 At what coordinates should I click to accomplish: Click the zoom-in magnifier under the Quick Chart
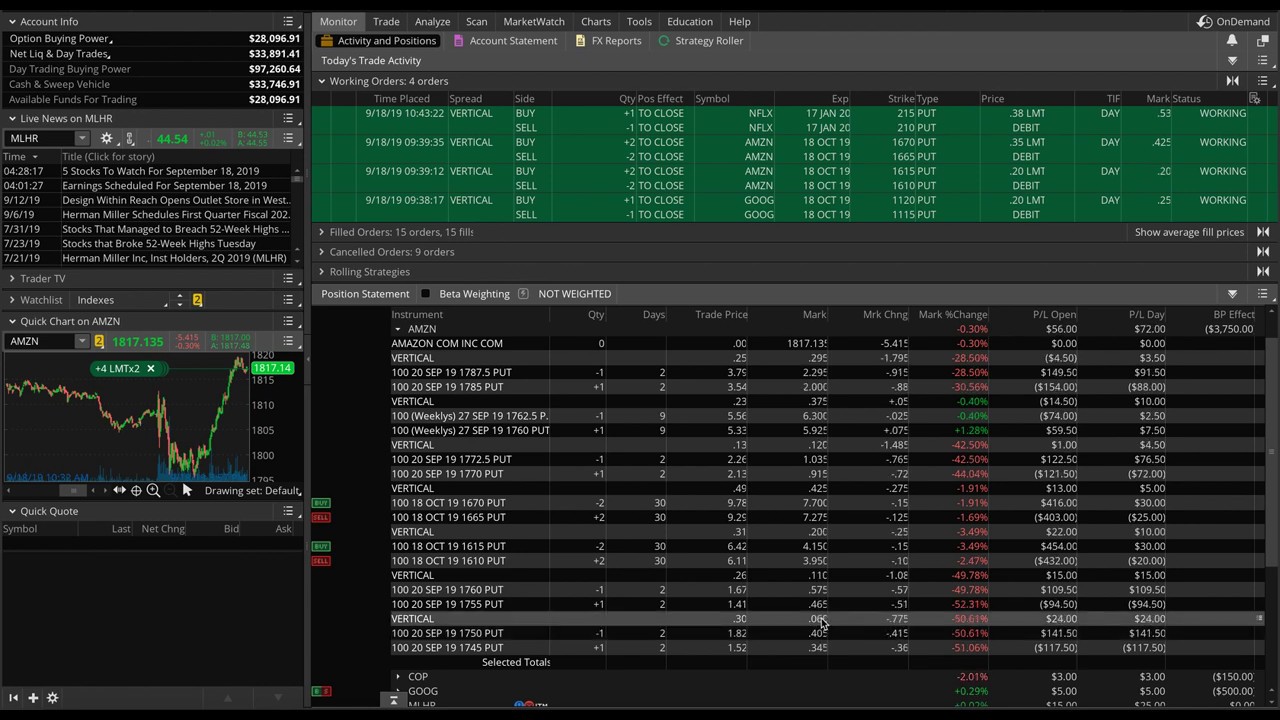click(153, 491)
